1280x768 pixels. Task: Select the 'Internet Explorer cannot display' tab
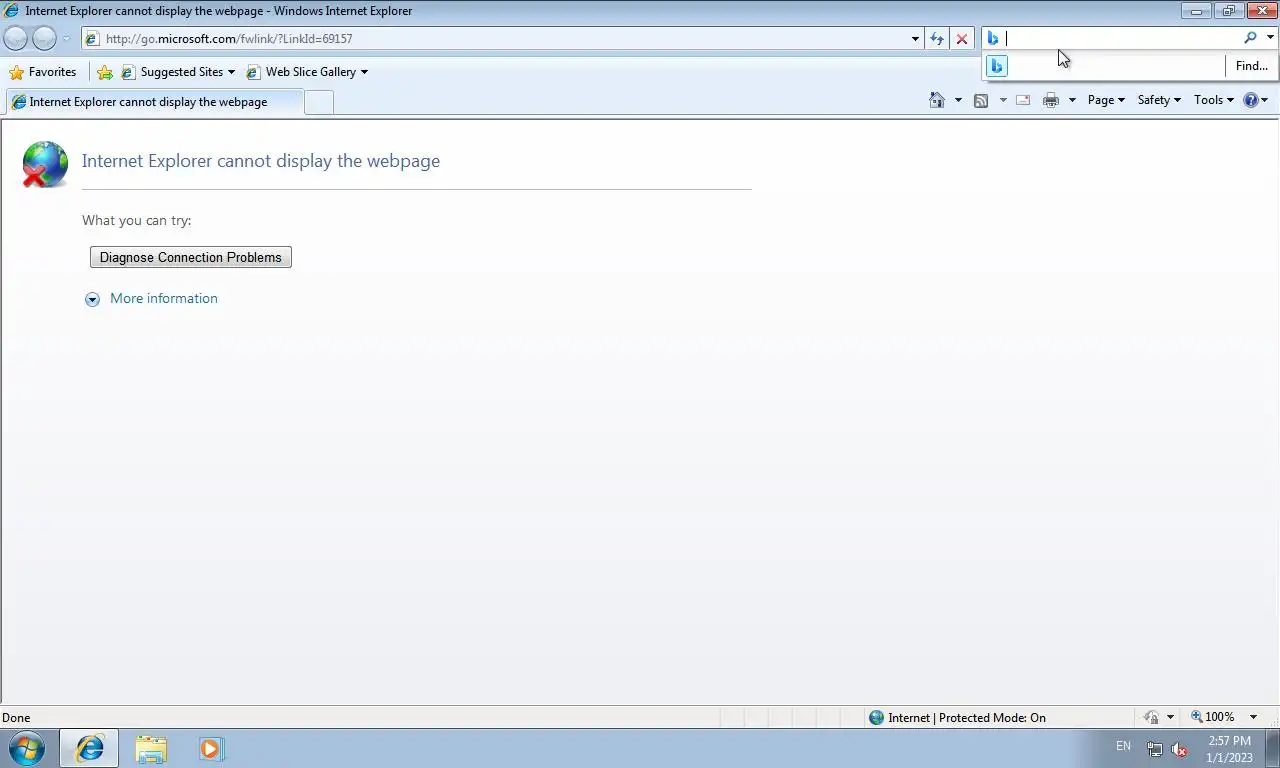[153, 102]
